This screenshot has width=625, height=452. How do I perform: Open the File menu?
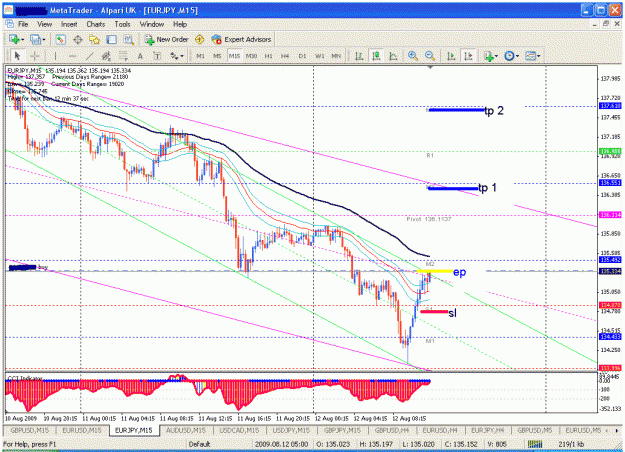[x=23, y=24]
